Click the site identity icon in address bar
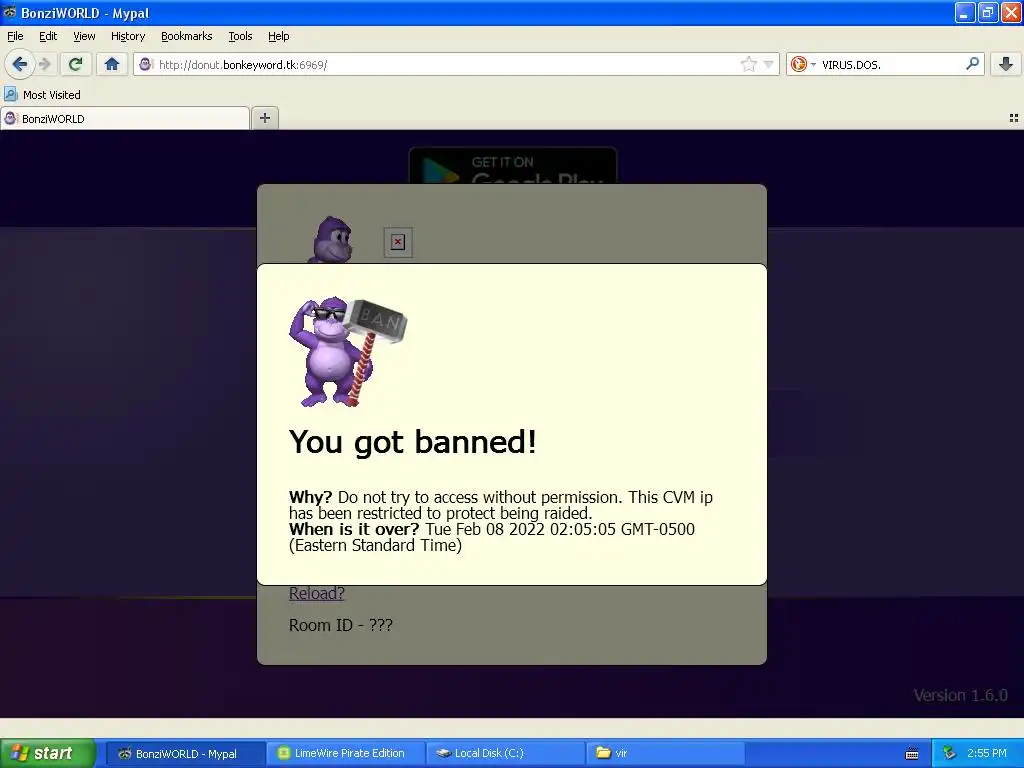 (x=146, y=64)
